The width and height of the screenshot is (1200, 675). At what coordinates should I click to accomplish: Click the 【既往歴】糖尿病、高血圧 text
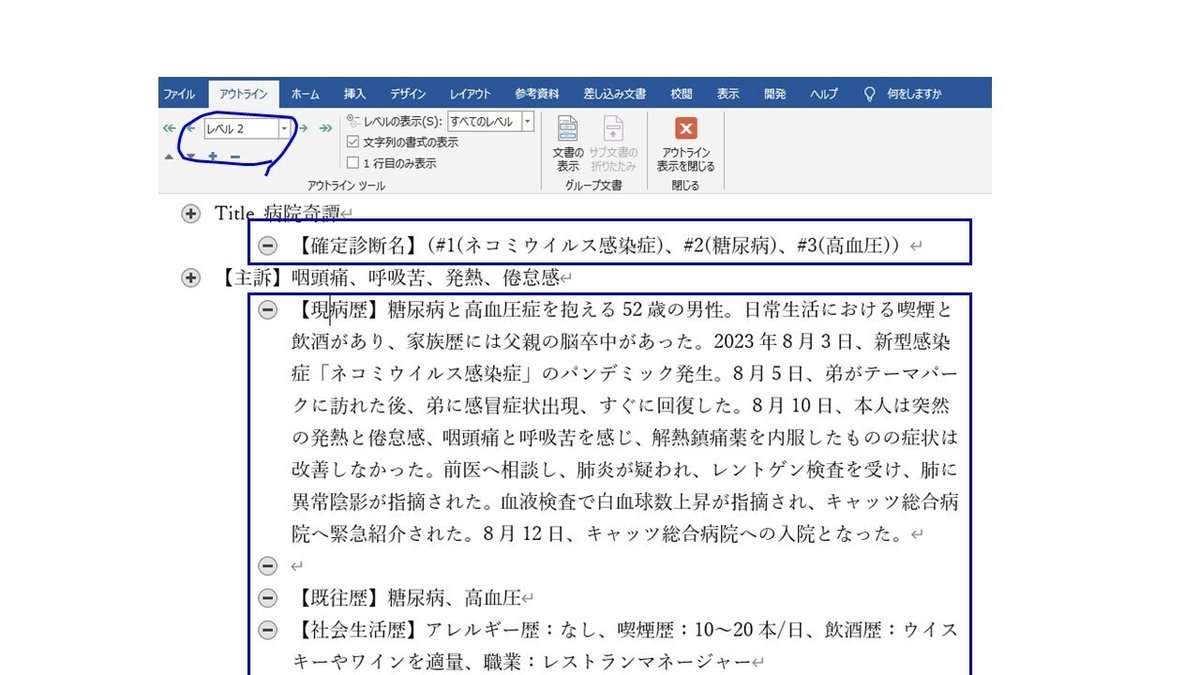(x=408, y=598)
